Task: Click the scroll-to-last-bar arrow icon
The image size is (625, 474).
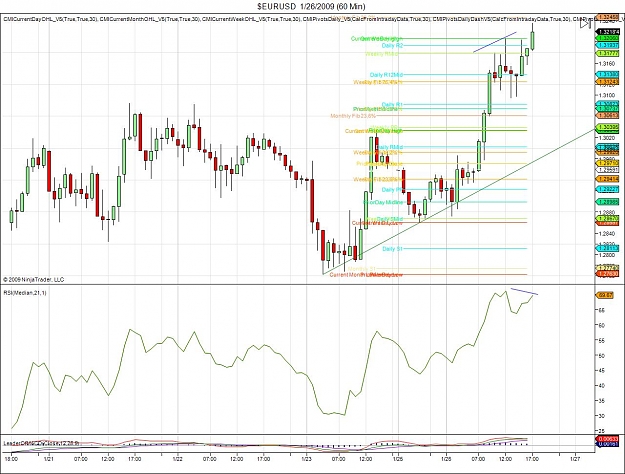Action: [x=585, y=24]
